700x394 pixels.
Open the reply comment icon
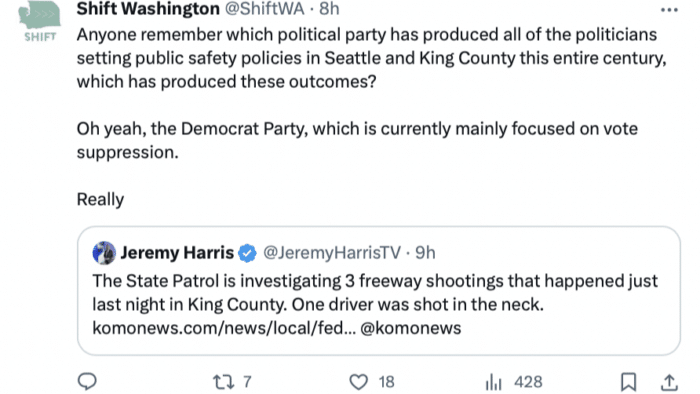point(87,382)
